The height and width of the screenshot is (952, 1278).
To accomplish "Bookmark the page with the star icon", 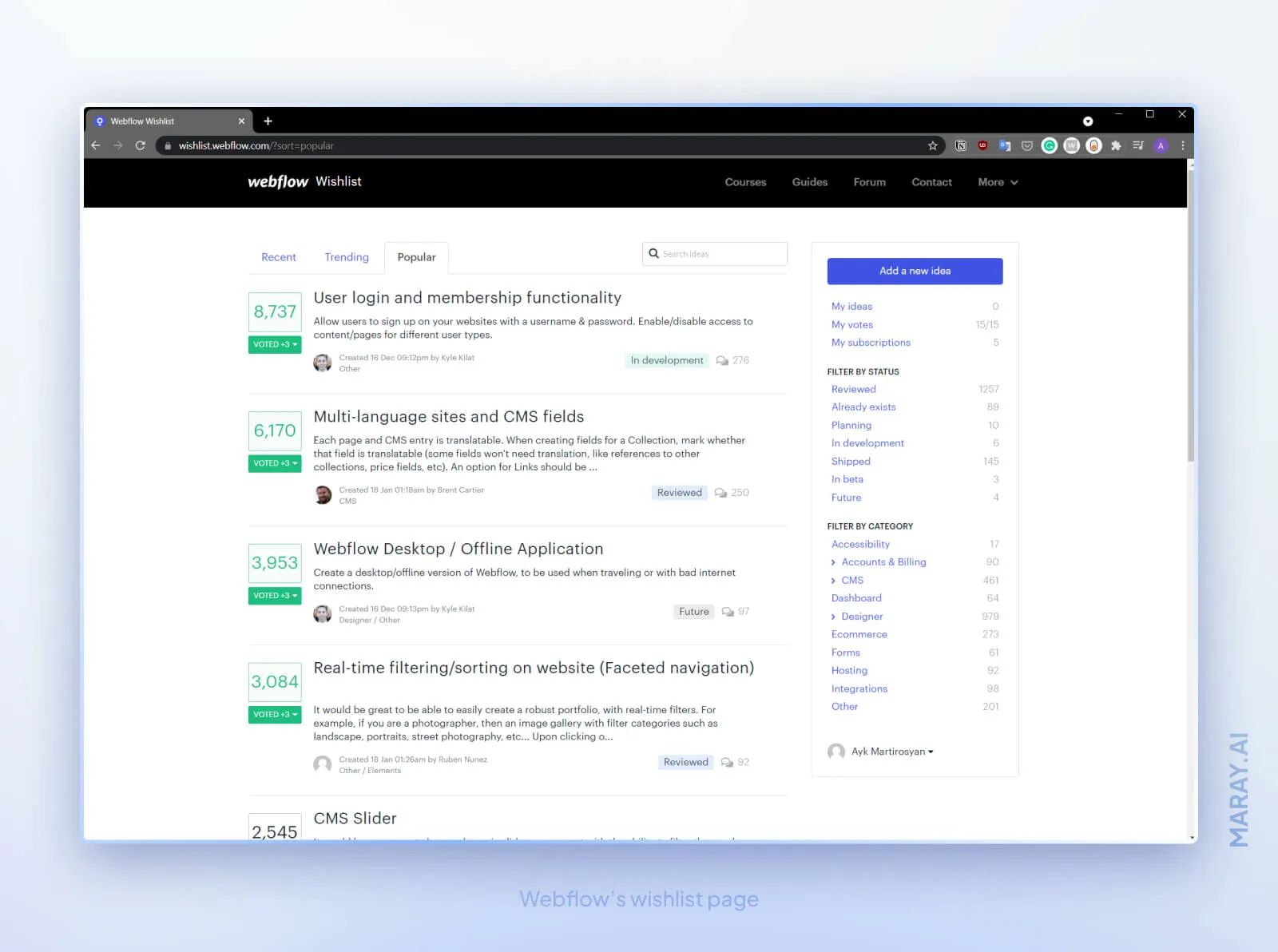I will pos(932,145).
